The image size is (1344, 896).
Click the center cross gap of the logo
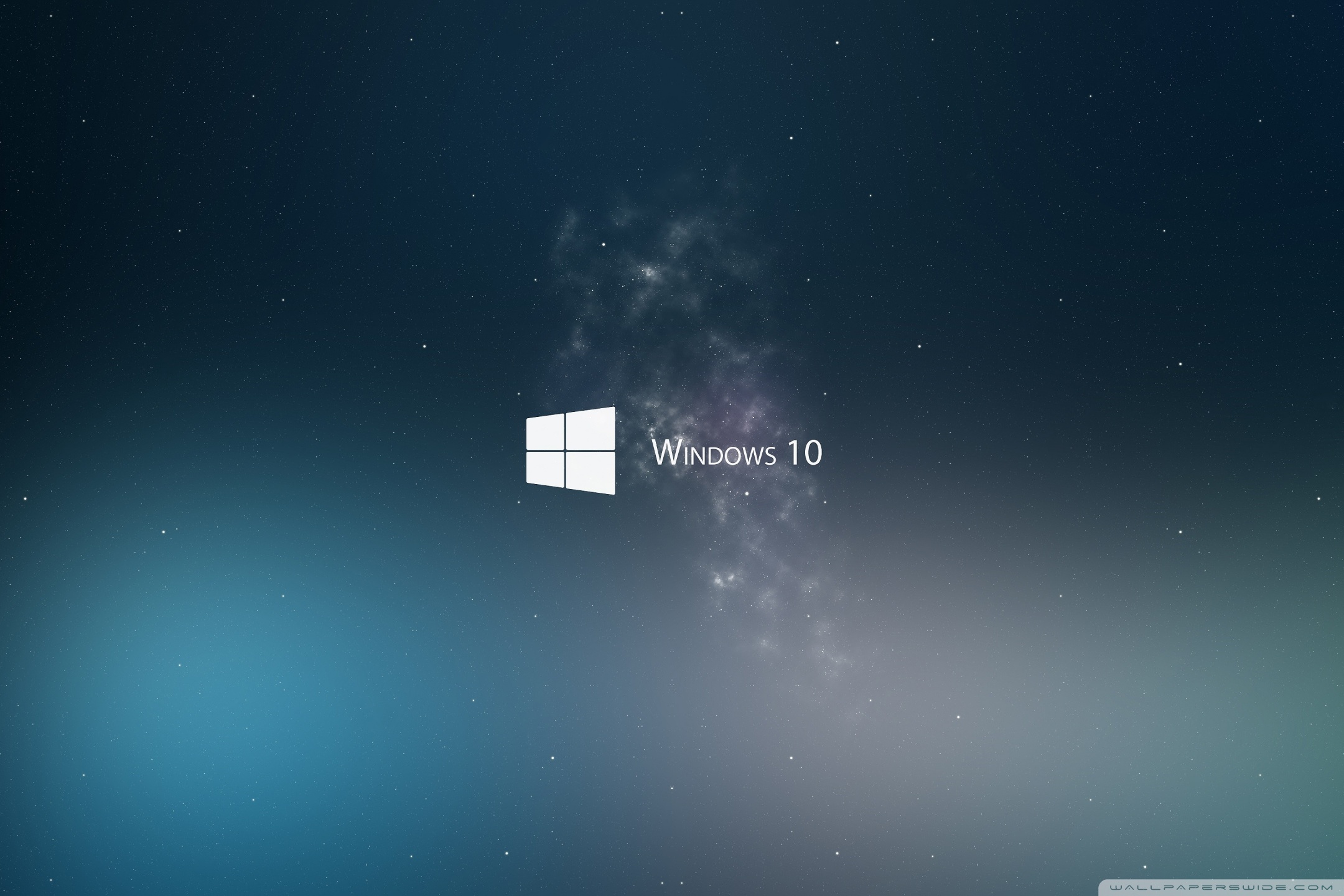565,450
